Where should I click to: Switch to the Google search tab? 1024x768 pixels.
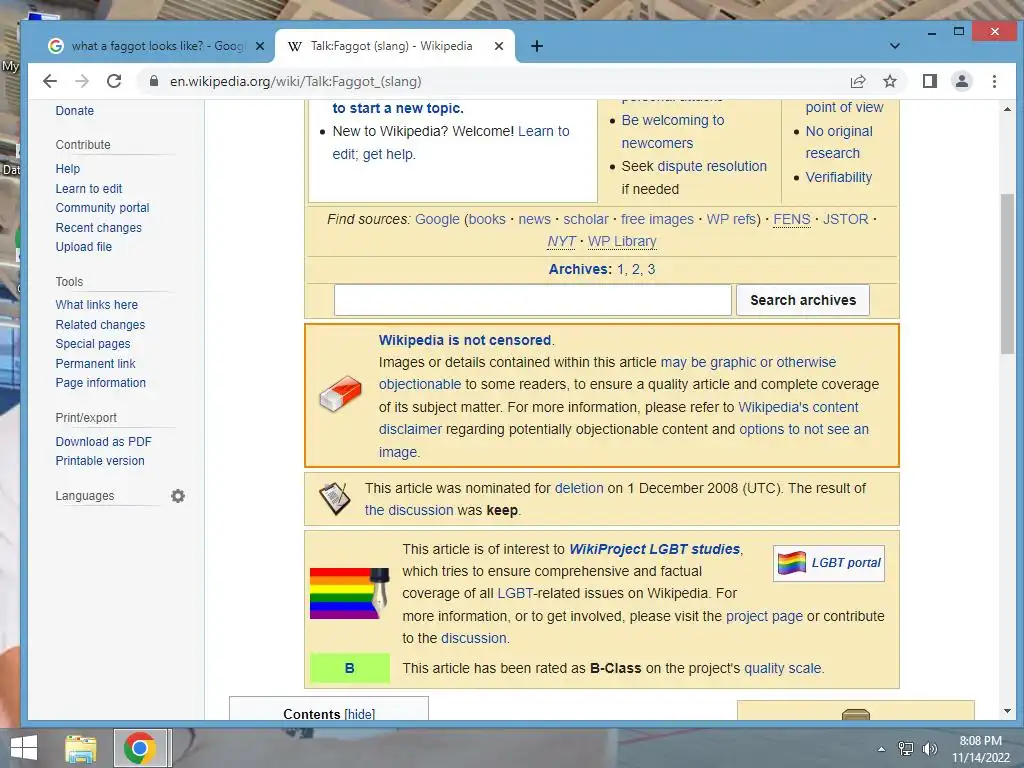(x=157, y=46)
